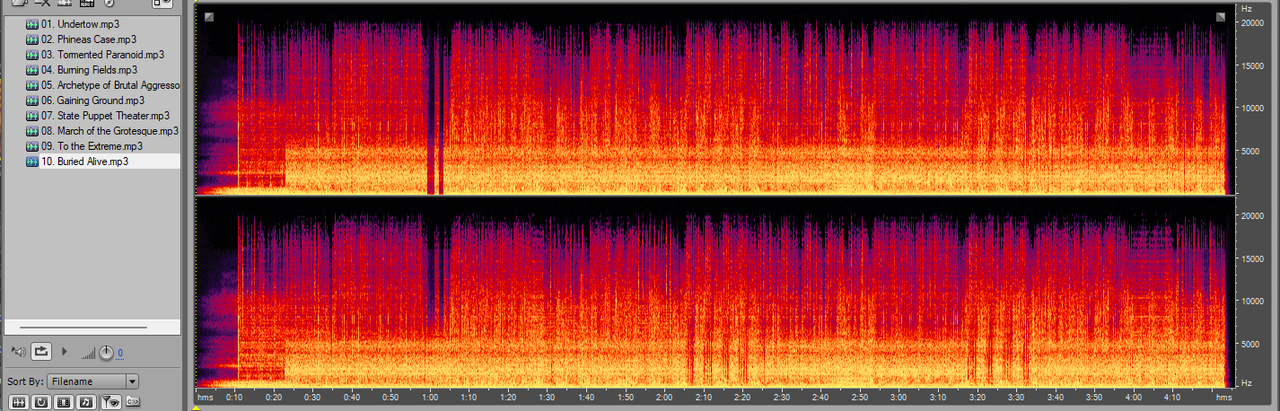Toggle Show MIDI Files note button
The width and height of the screenshot is (1280, 411).
click(x=87, y=402)
